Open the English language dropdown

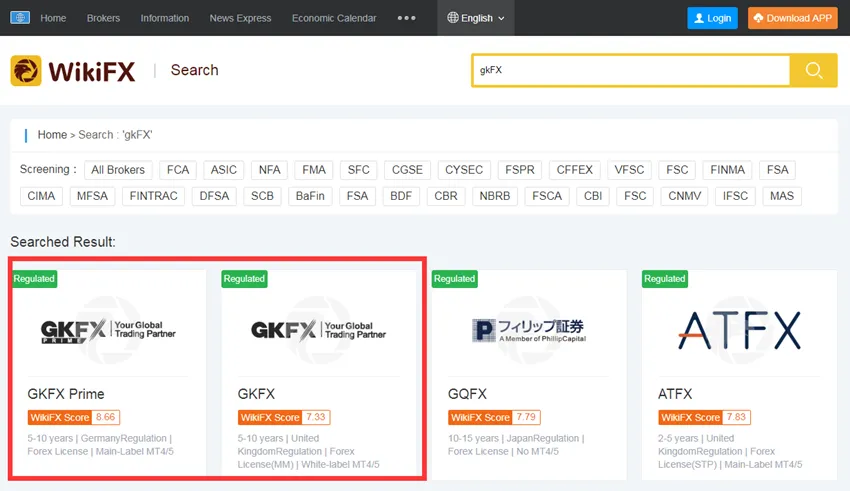point(476,18)
